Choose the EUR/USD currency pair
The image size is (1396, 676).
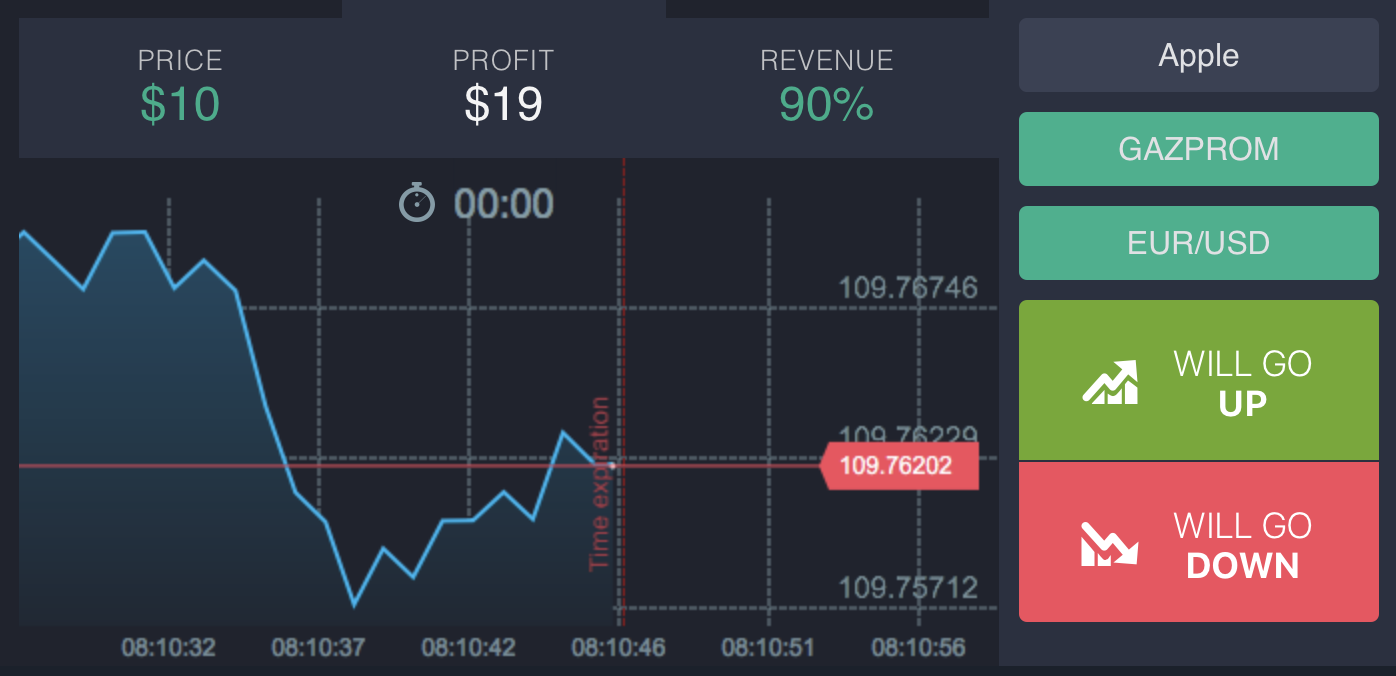click(1198, 243)
